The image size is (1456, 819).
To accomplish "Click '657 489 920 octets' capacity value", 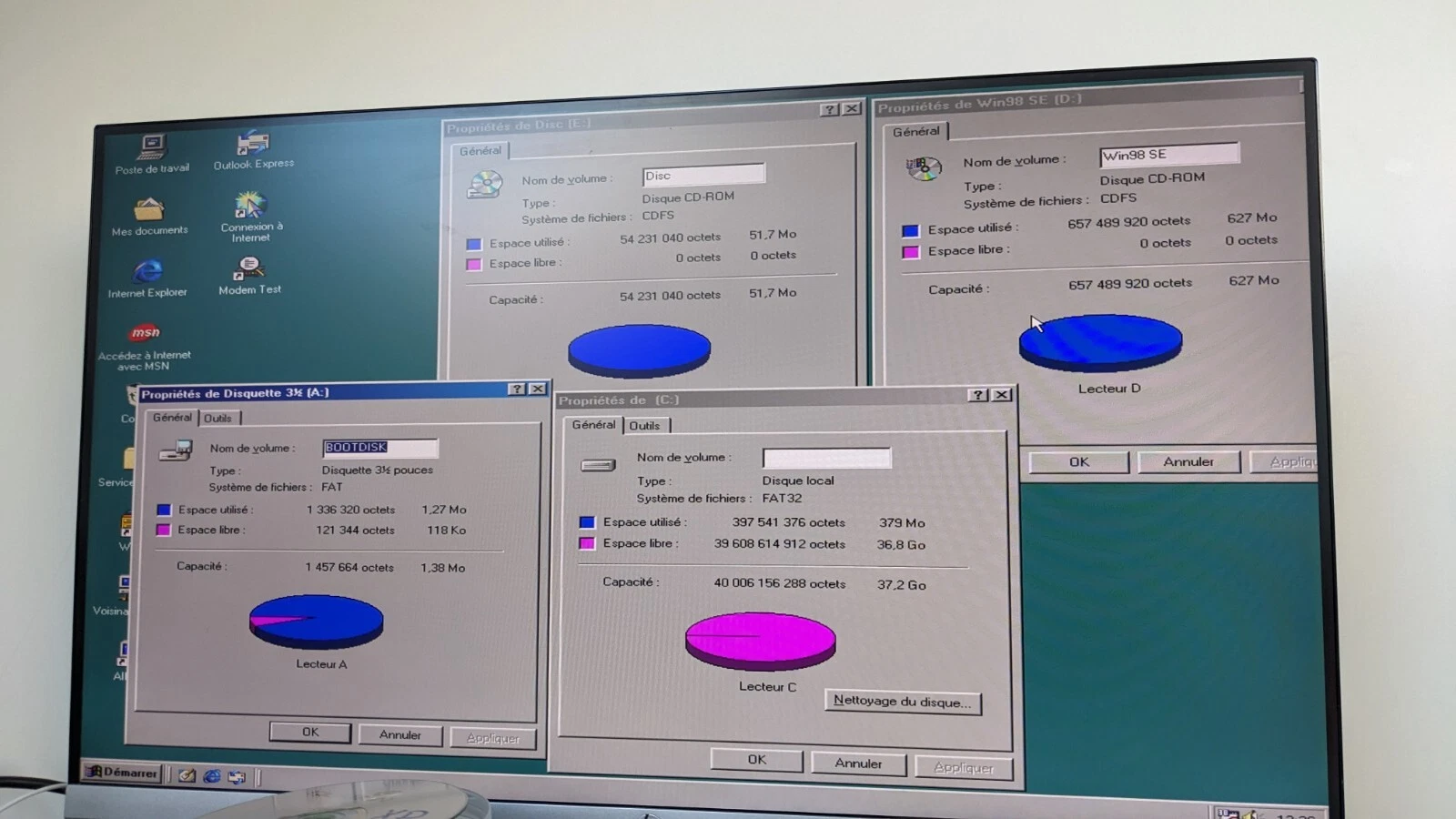I will (x=1130, y=284).
